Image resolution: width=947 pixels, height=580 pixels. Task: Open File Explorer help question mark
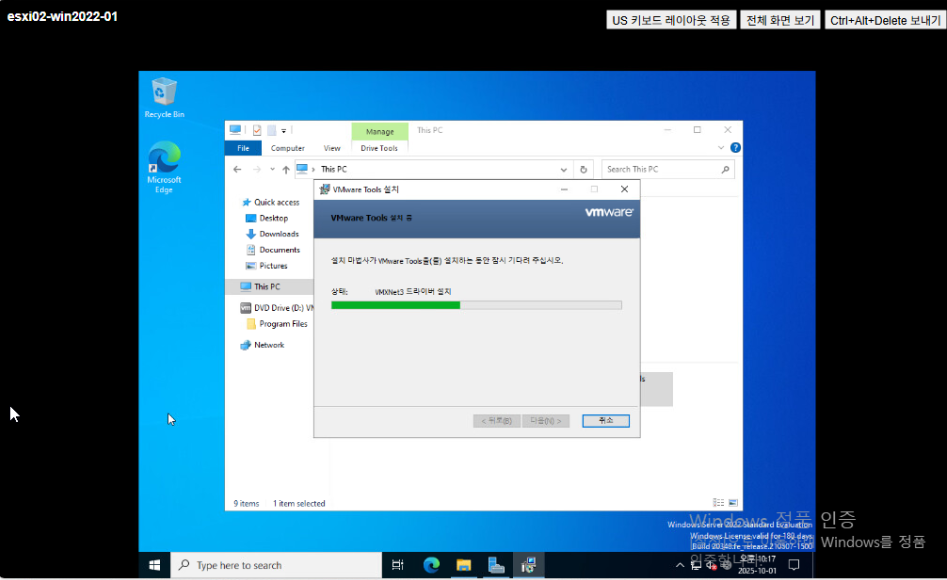[735, 147]
